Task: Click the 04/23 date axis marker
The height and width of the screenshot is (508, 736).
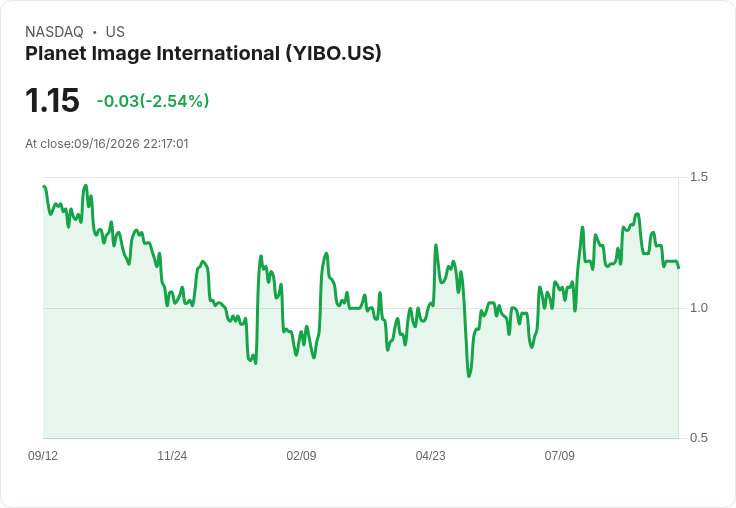Action: pos(430,455)
